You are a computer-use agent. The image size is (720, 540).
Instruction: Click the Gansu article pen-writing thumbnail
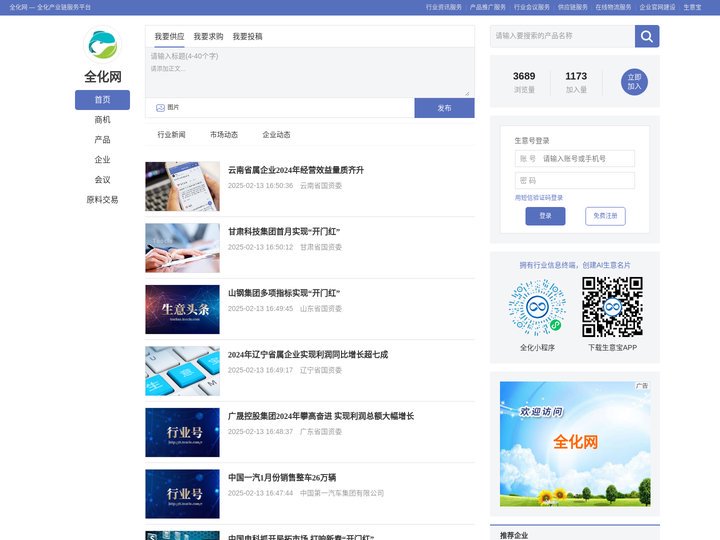tap(182, 248)
